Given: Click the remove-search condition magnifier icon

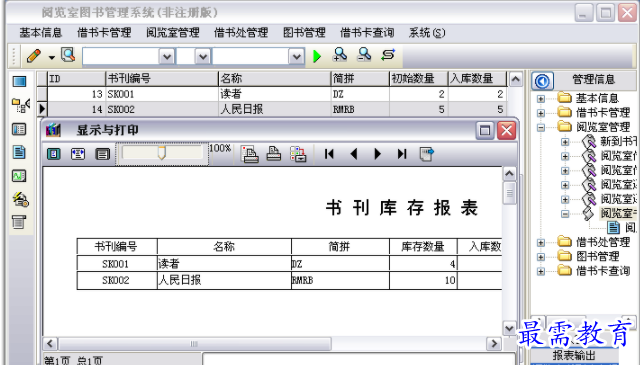Looking at the screenshot, I should point(364,55).
